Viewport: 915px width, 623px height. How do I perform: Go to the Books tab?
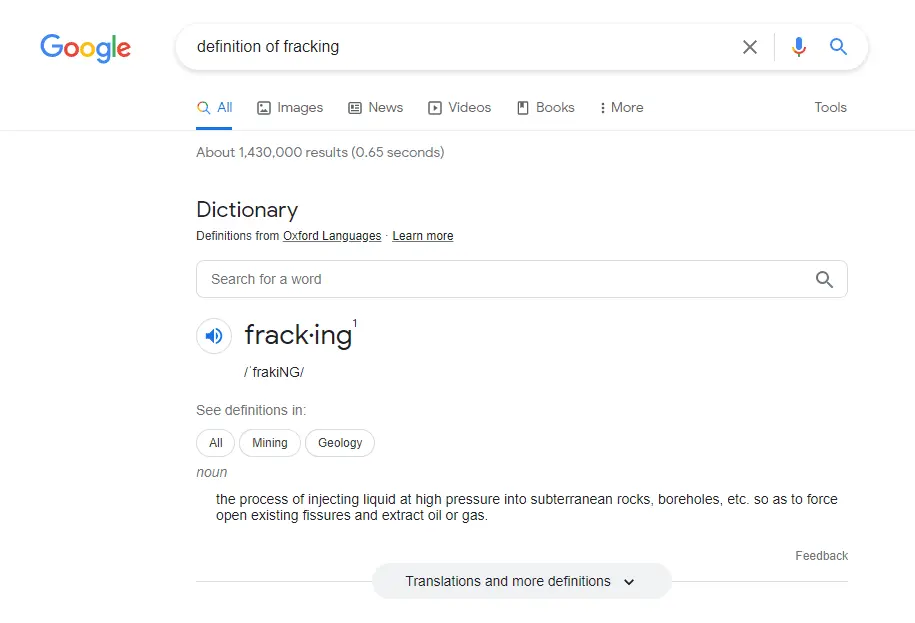(545, 108)
